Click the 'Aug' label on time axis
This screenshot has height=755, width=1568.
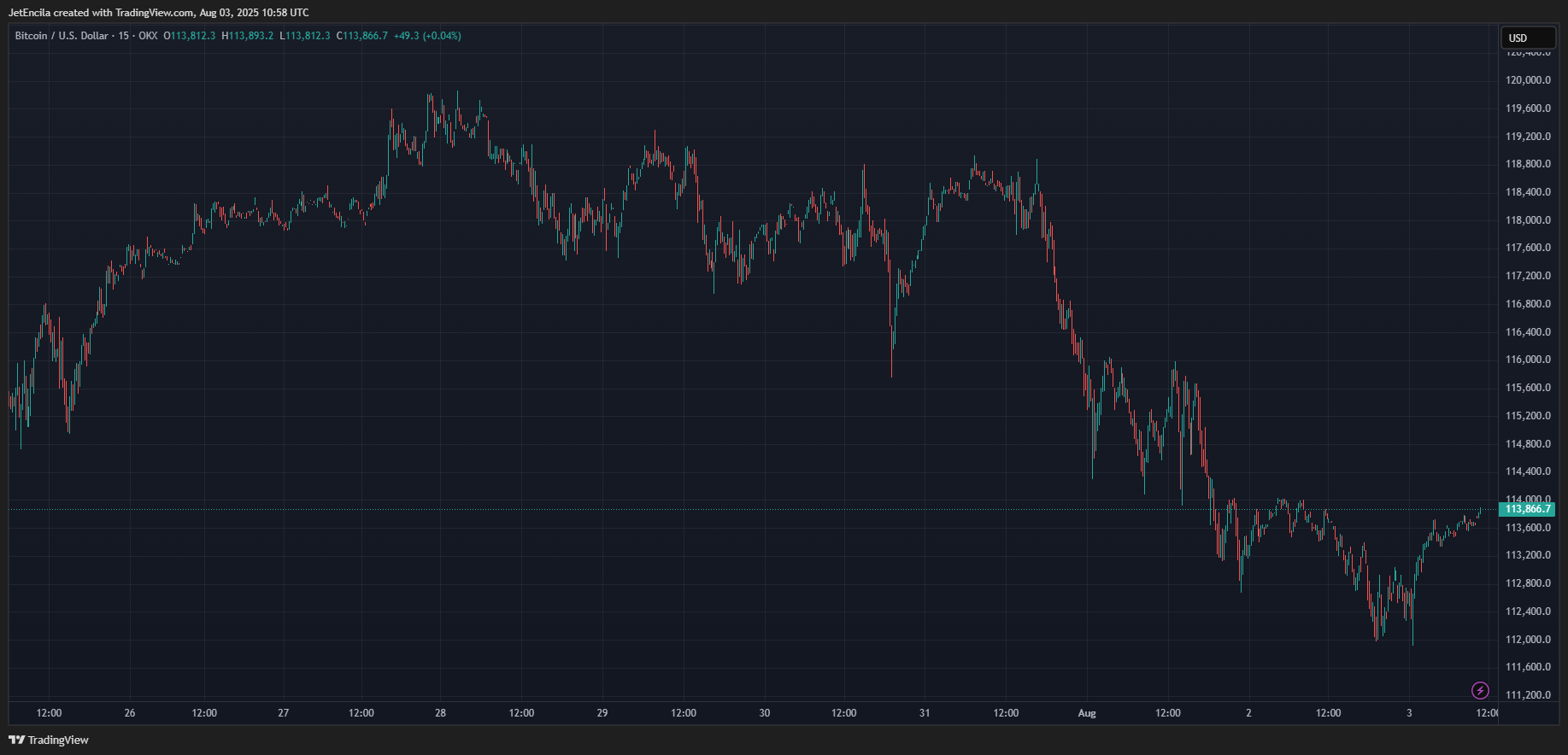point(1087,713)
